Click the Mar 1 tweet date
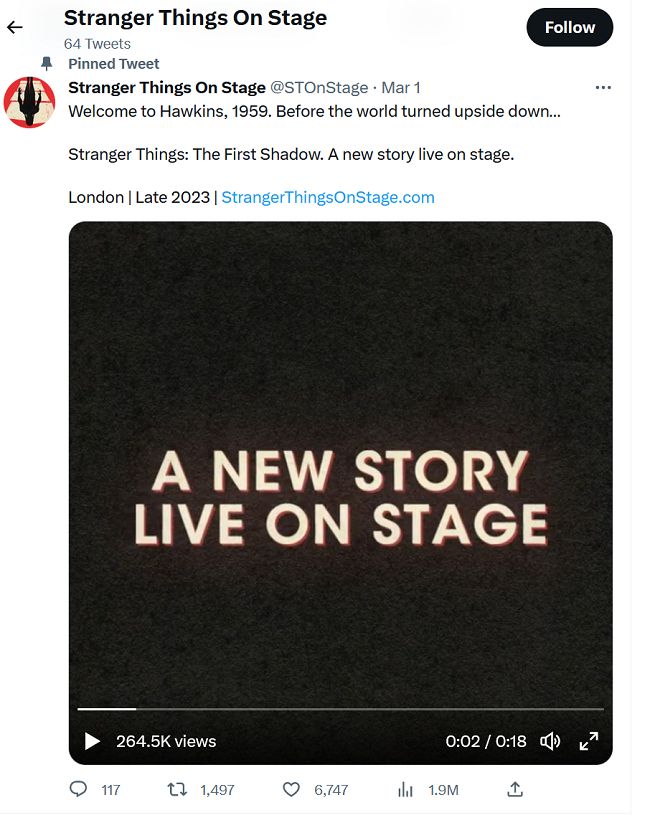This screenshot has width=655, height=815. coord(402,88)
